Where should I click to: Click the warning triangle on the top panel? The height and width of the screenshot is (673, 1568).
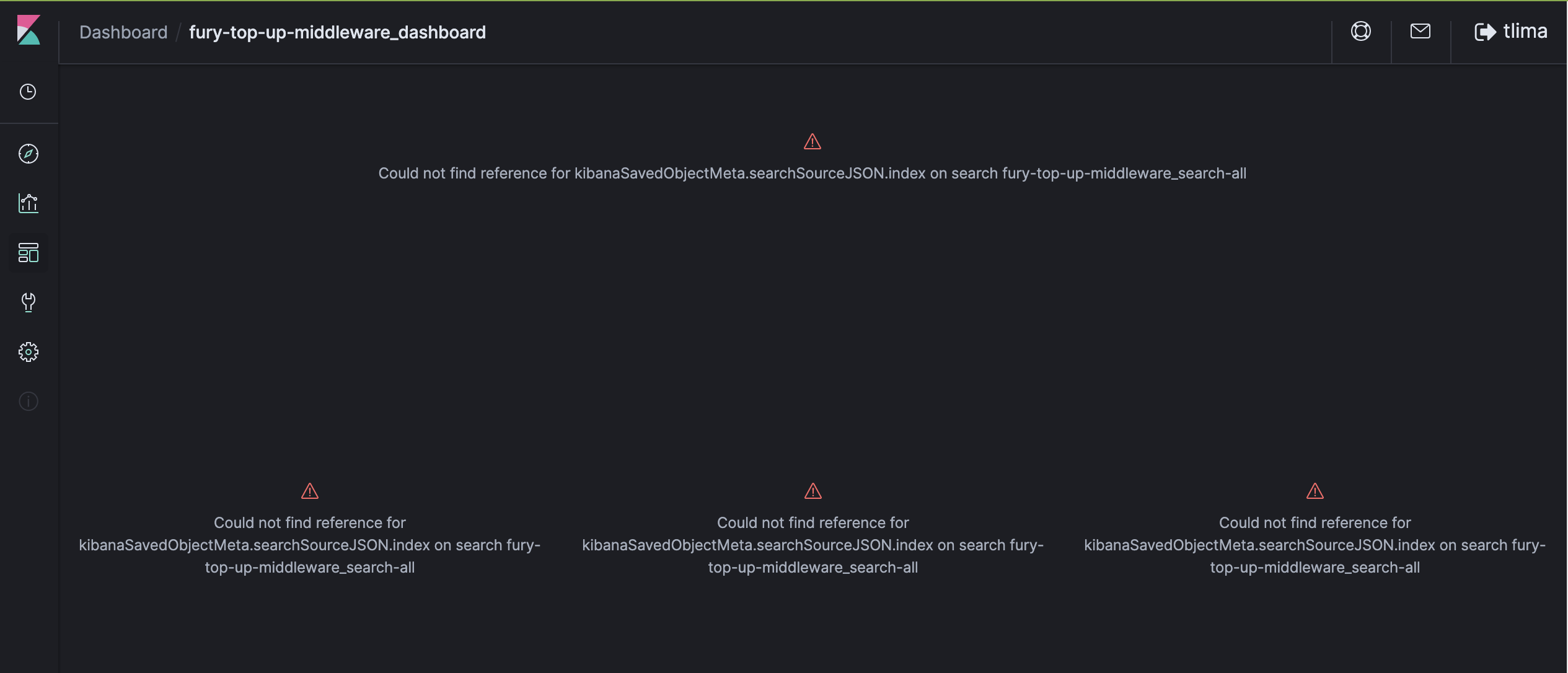pos(812,141)
